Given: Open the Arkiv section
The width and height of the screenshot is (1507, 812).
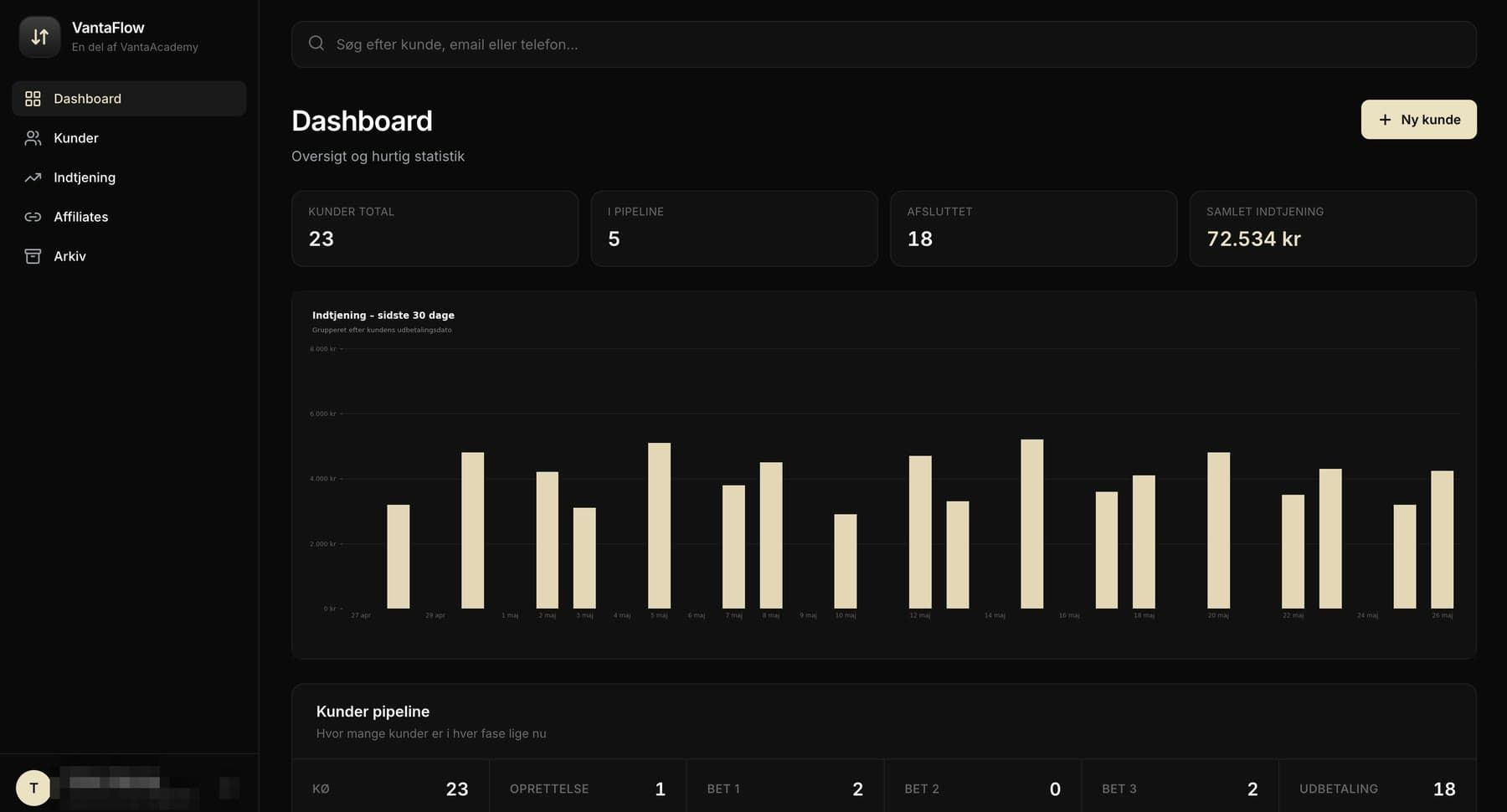Looking at the screenshot, I should tap(129, 256).
